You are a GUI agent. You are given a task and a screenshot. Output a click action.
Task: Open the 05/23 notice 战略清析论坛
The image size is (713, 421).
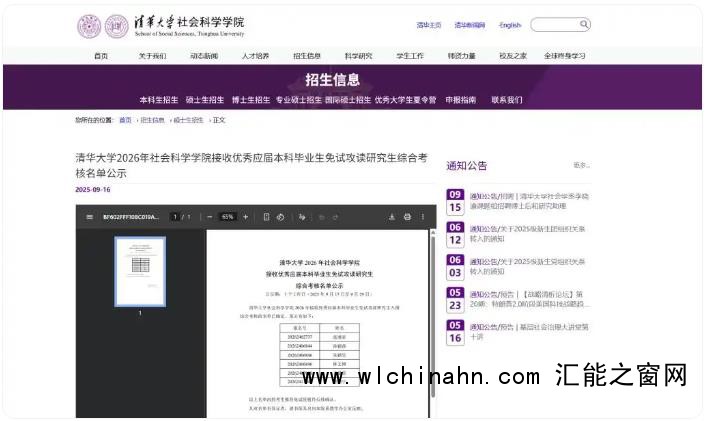(x=529, y=299)
